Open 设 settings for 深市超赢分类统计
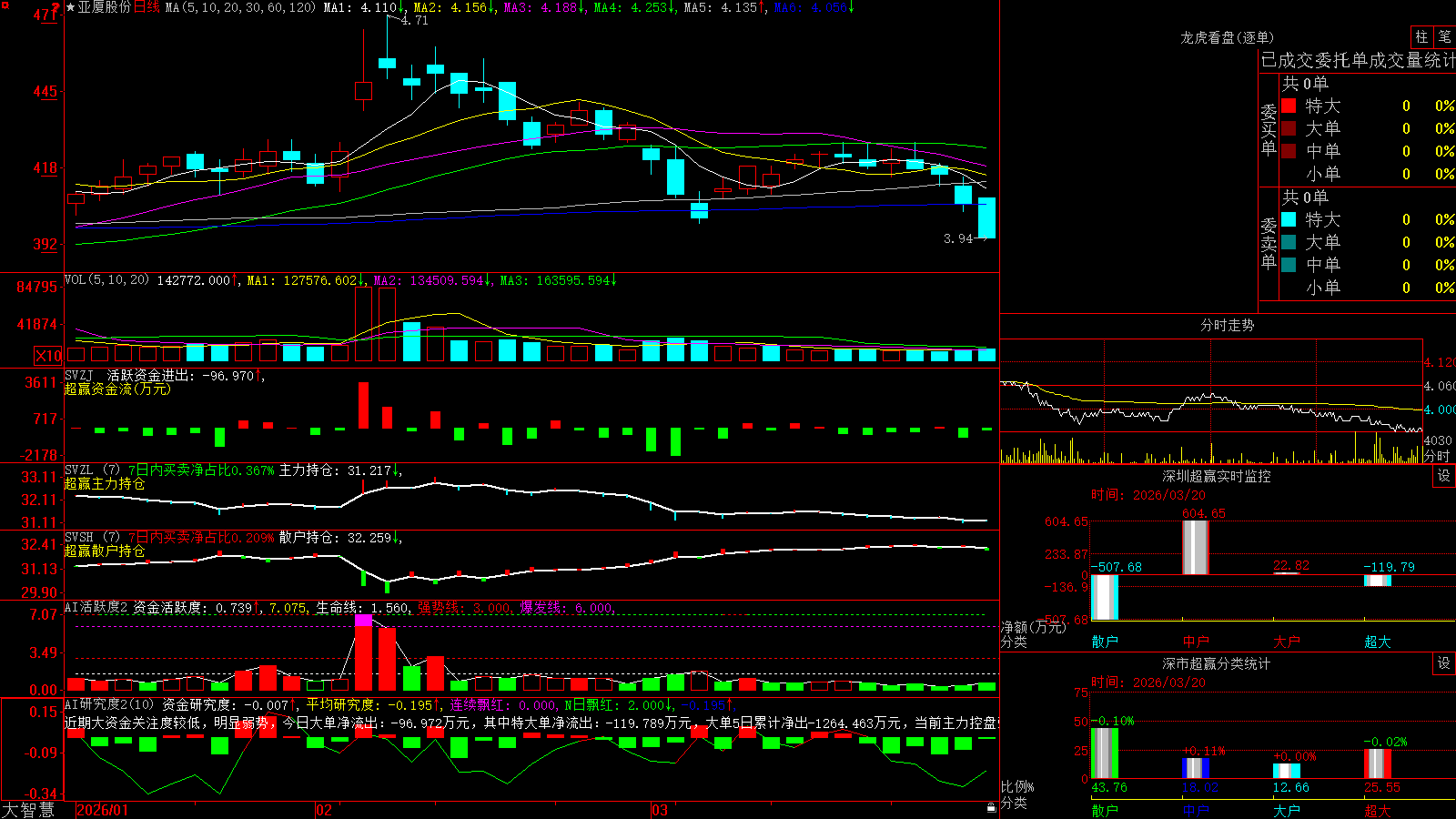1456x819 pixels. 1444,663
